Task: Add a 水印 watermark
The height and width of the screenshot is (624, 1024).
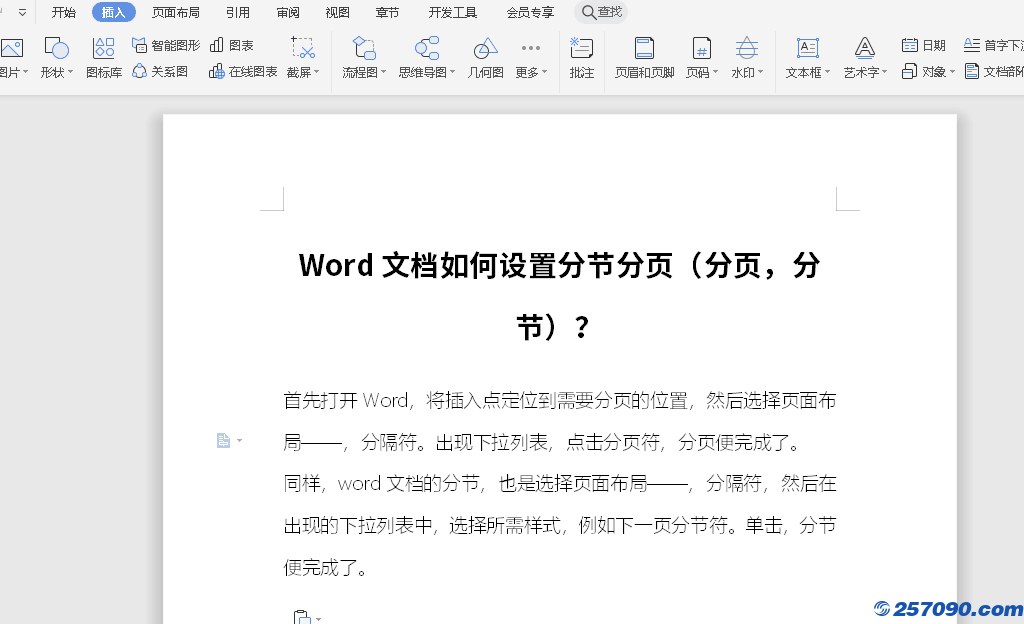Action: point(746,57)
